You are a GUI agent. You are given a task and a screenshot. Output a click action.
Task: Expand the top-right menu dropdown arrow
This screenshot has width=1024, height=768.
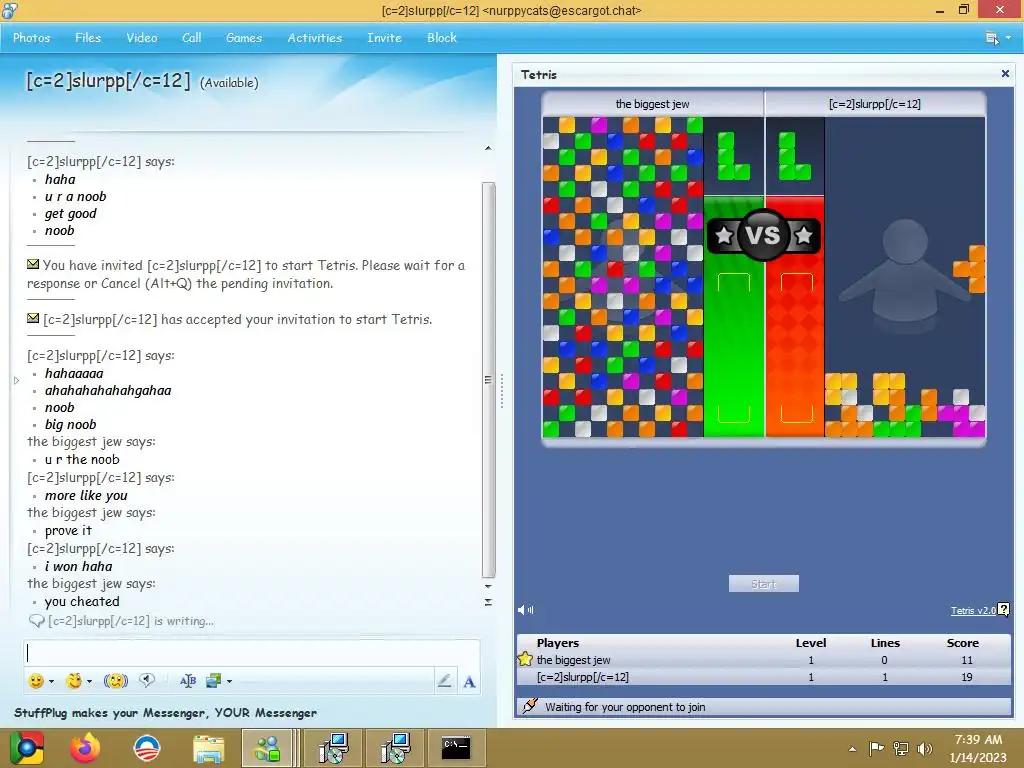[x=1008, y=38]
